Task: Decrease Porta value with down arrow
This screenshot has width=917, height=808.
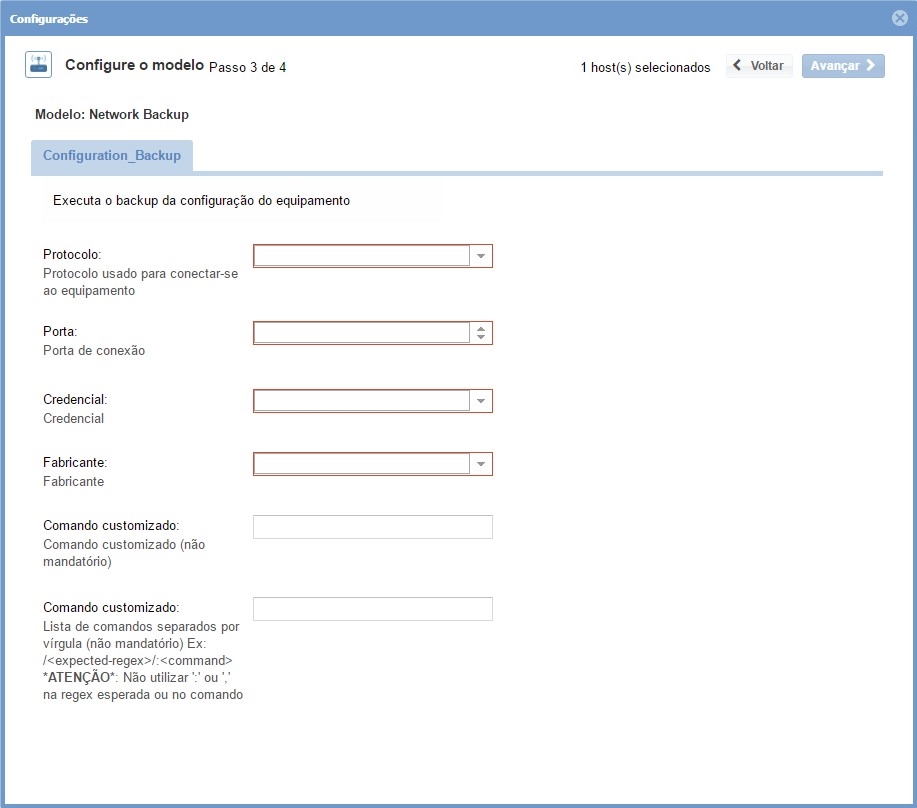Action: click(x=481, y=338)
